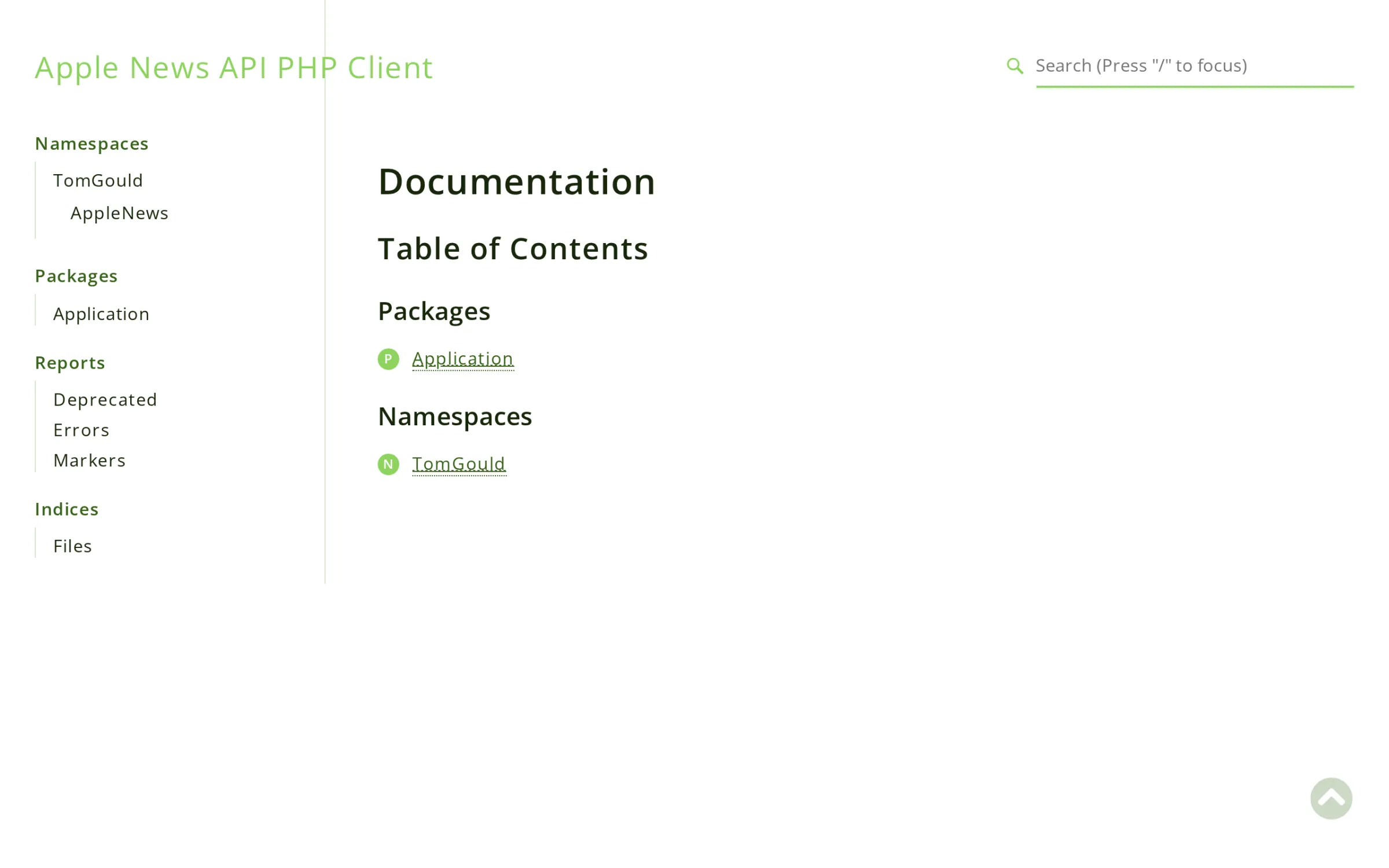
Task: Open the Files index
Action: pos(72,546)
